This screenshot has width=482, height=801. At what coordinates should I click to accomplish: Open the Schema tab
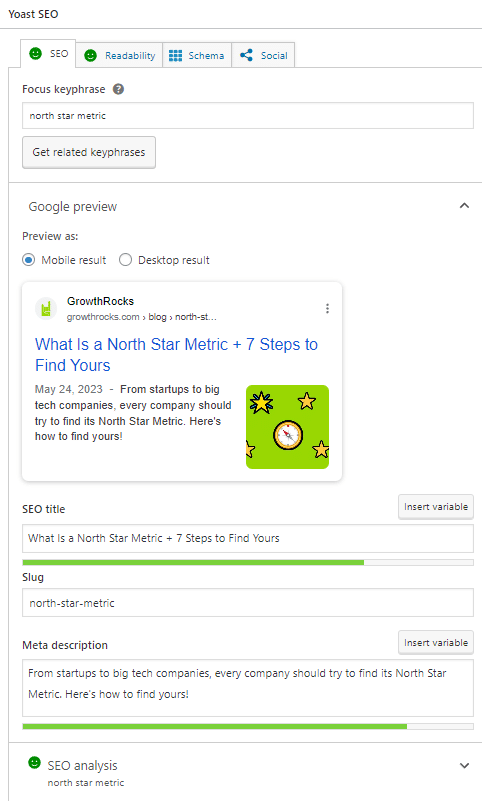pyautogui.click(x=197, y=55)
